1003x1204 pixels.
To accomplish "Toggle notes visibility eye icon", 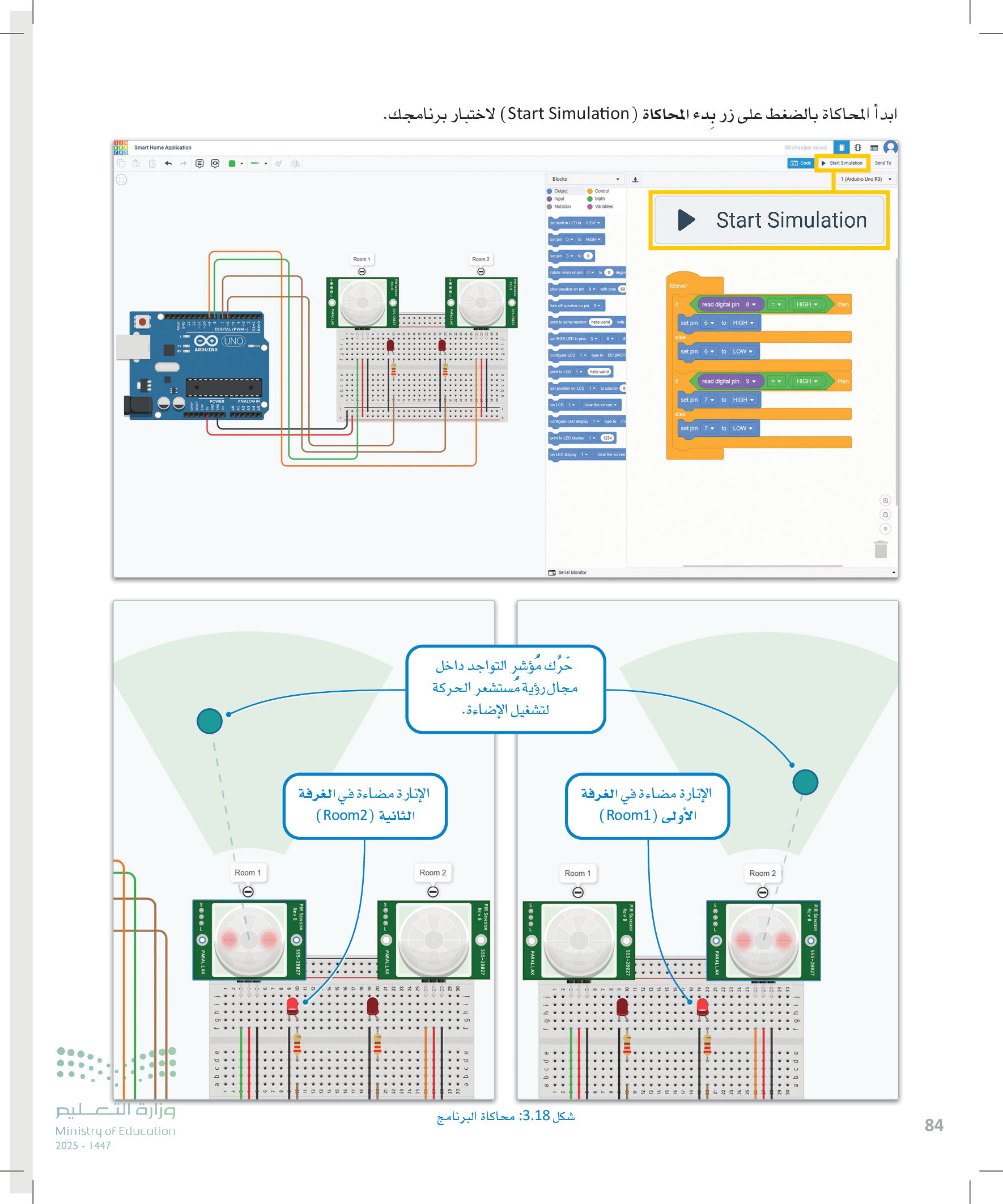I will 215,163.
